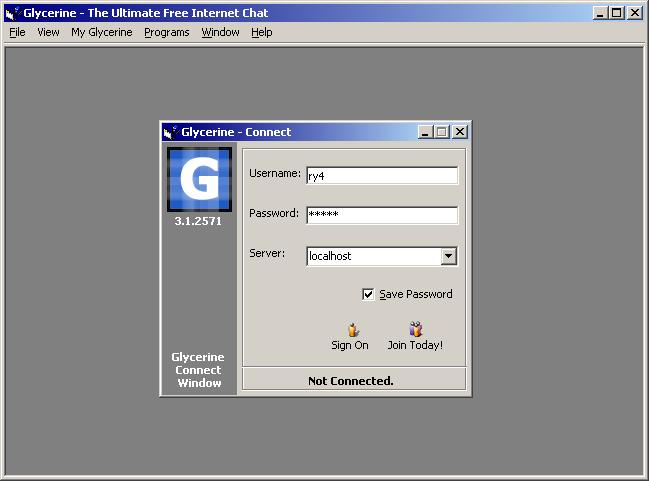Open the View menu
The image size is (649, 481).
point(48,32)
